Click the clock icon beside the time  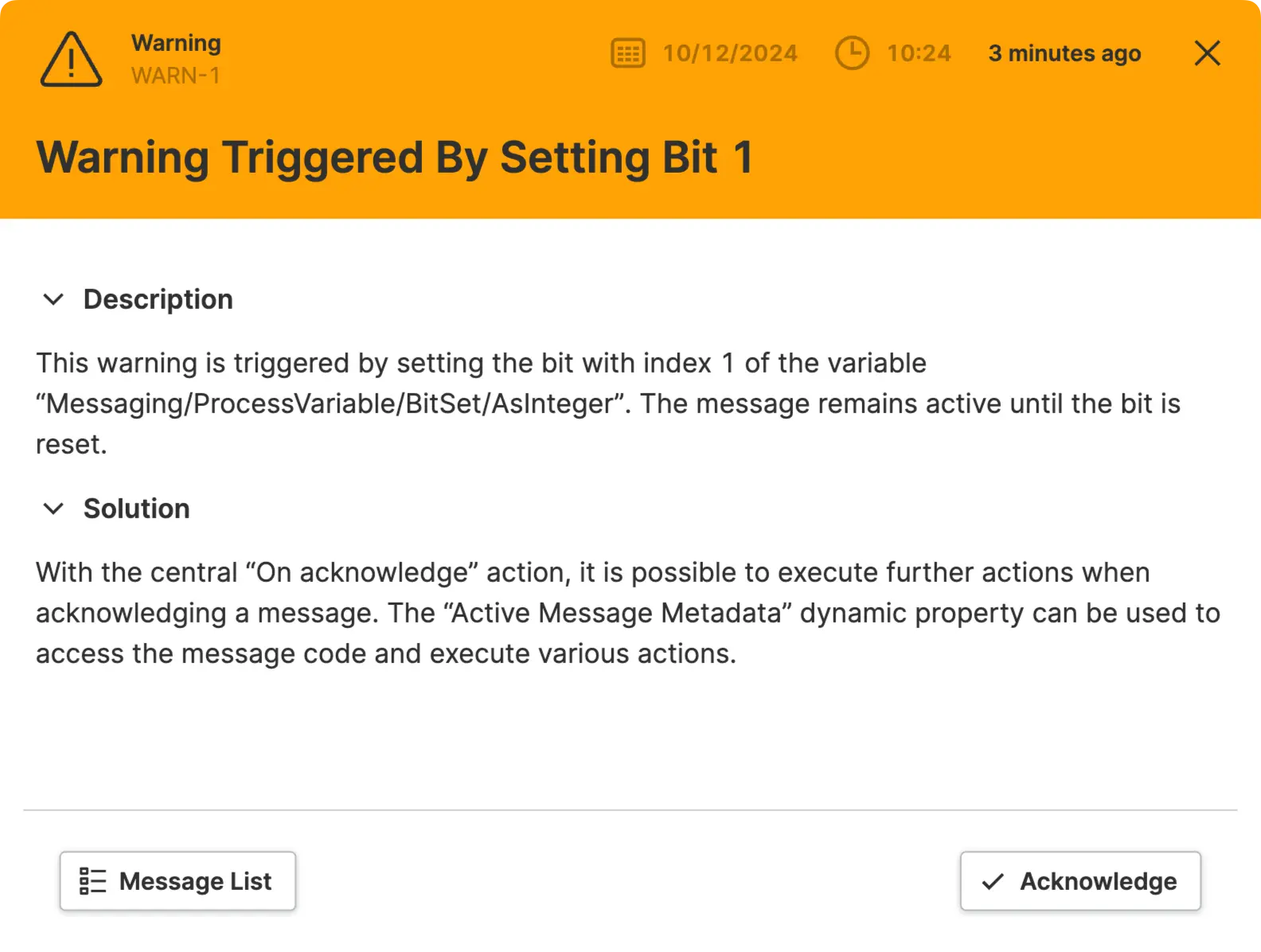tap(852, 53)
